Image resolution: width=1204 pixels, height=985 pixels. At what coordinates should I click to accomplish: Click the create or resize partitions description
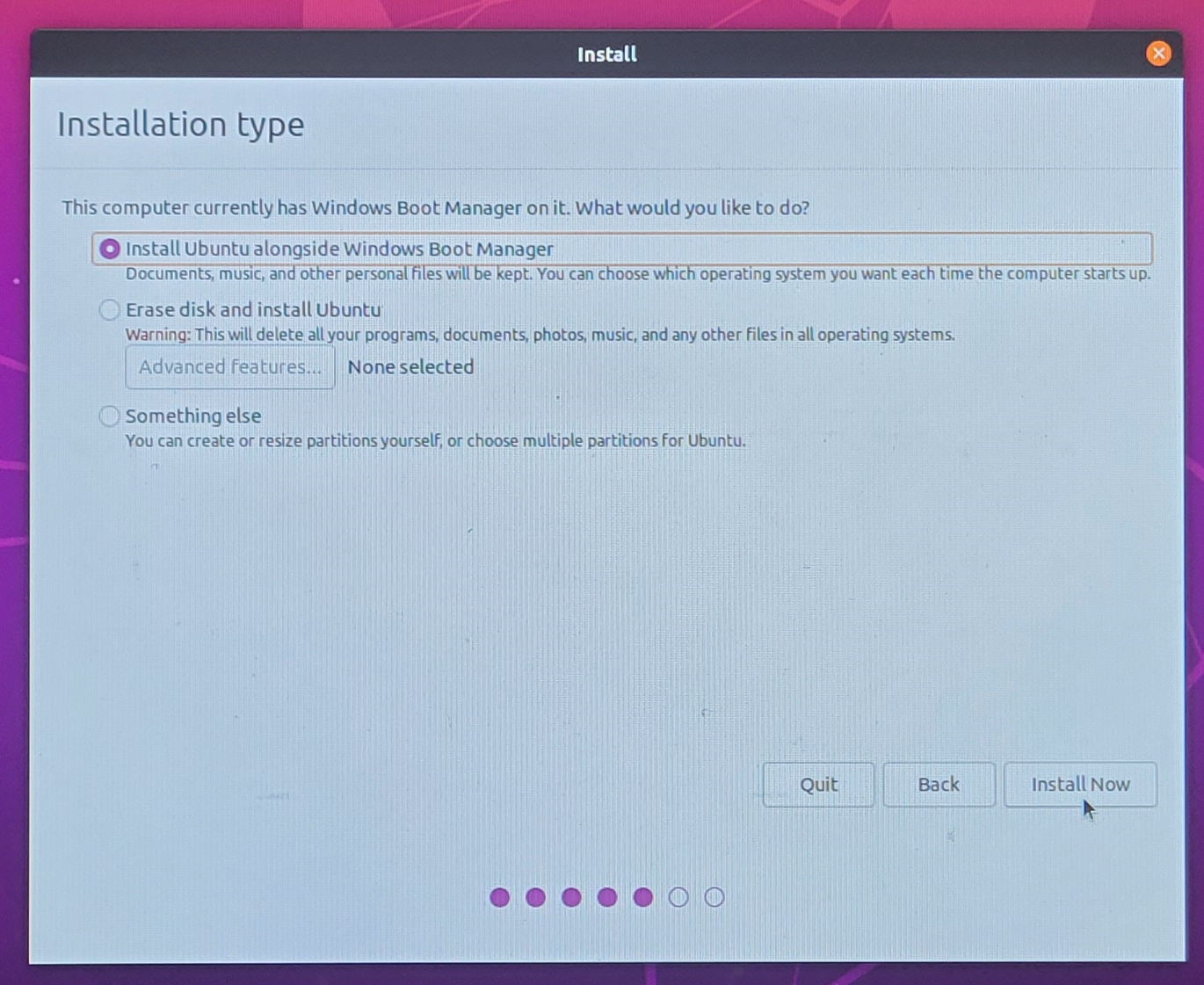tap(435, 440)
